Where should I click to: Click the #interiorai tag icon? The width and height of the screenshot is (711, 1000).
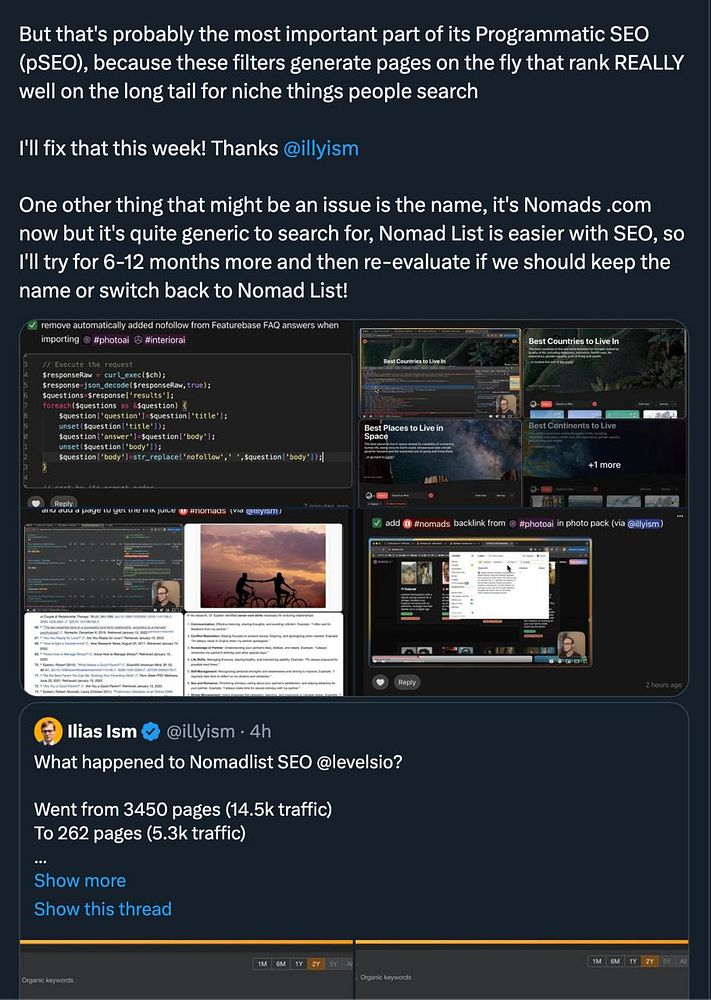coord(138,340)
